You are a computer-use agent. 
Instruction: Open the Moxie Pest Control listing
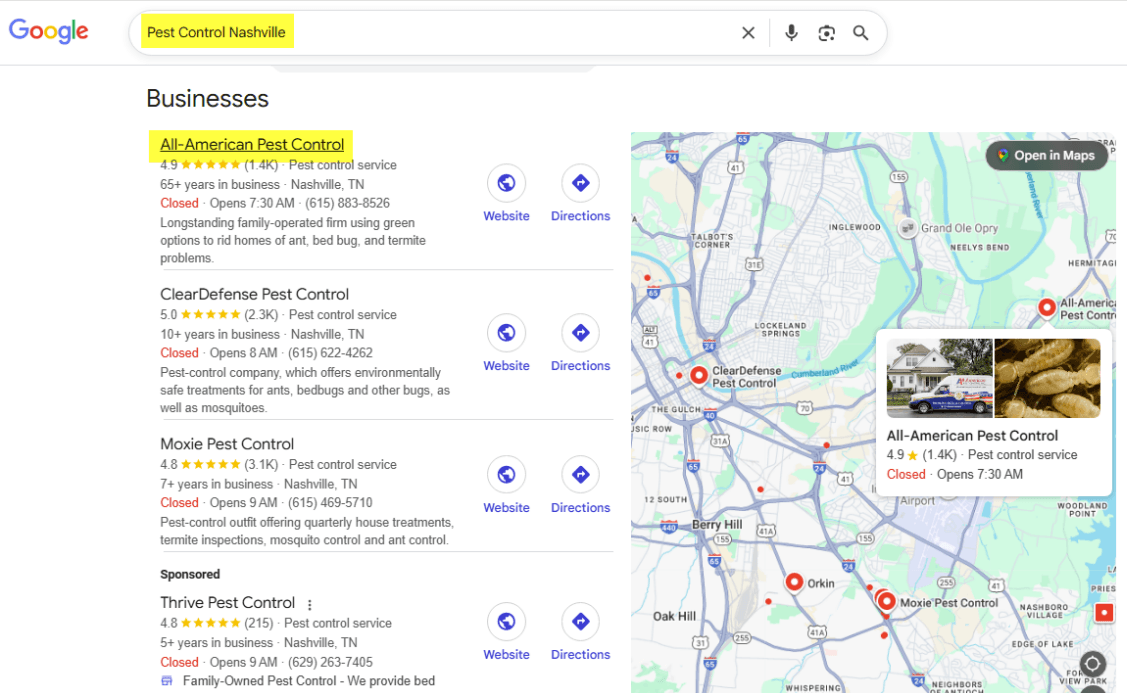click(x=227, y=444)
